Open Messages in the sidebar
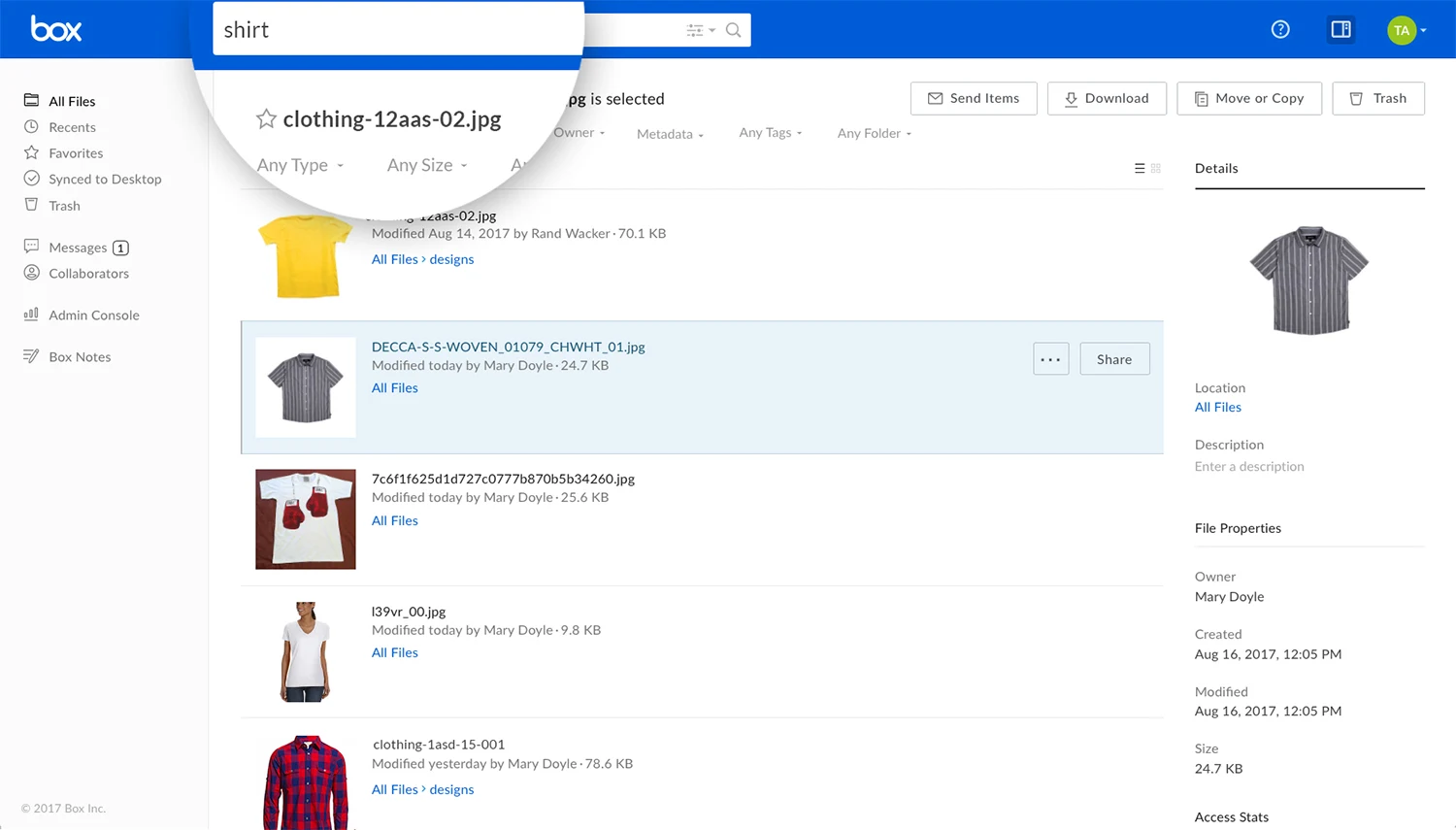The width and height of the screenshot is (1456, 830). tap(78, 248)
